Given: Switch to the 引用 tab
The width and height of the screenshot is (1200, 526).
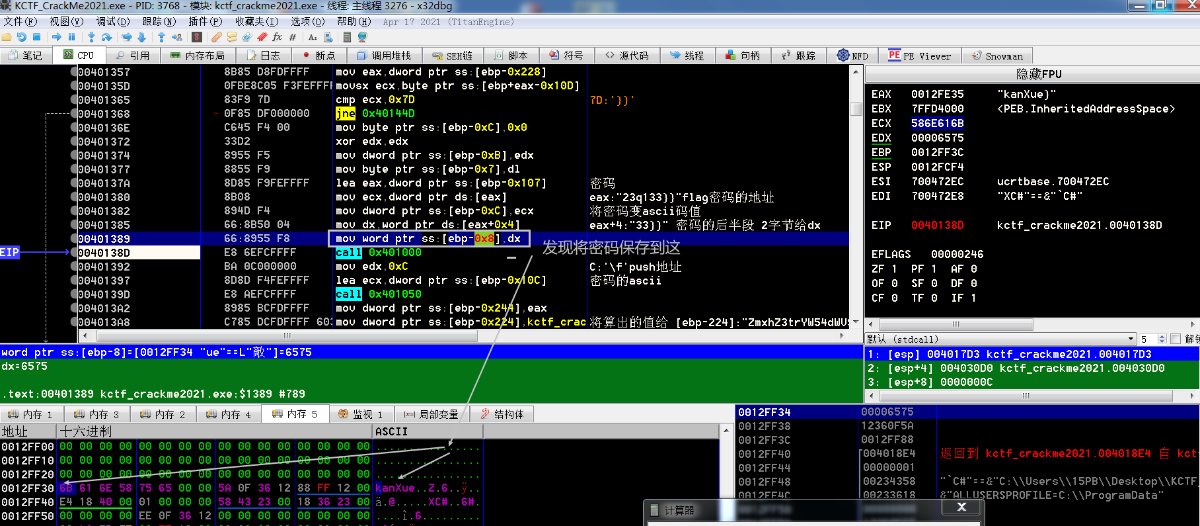Looking at the screenshot, I should 131,55.
